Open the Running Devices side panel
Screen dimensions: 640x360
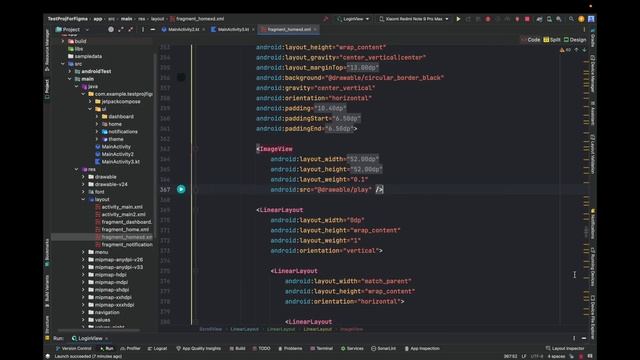(x=593, y=267)
